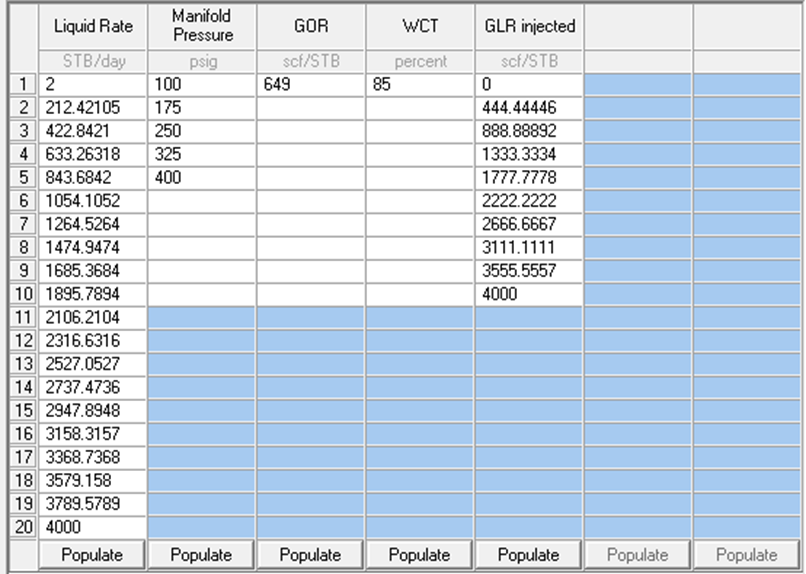Click GLR injected cell in row 10

tap(529, 294)
